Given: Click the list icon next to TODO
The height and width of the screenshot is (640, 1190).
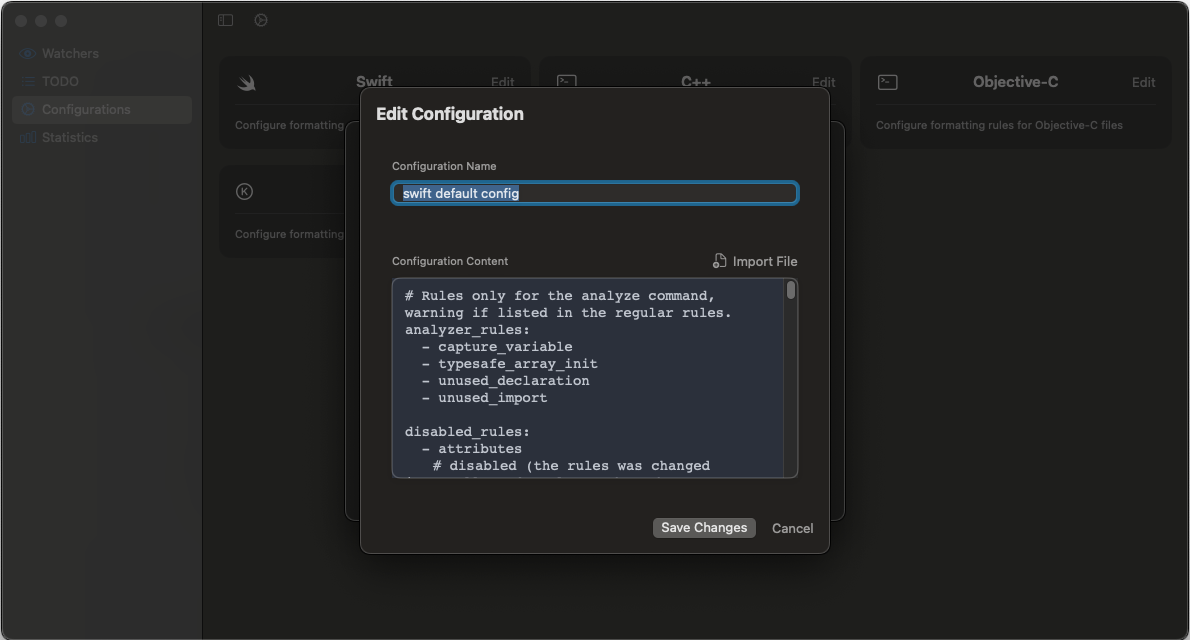Looking at the screenshot, I should pyautogui.click(x=28, y=81).
